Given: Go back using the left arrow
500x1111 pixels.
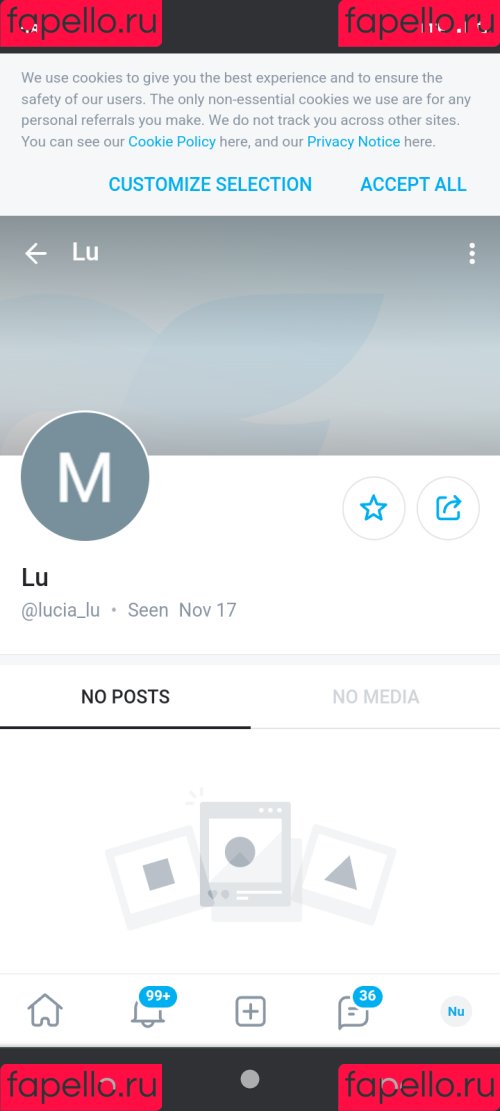Looking at the screenshot, I should [x=35, y=253].
